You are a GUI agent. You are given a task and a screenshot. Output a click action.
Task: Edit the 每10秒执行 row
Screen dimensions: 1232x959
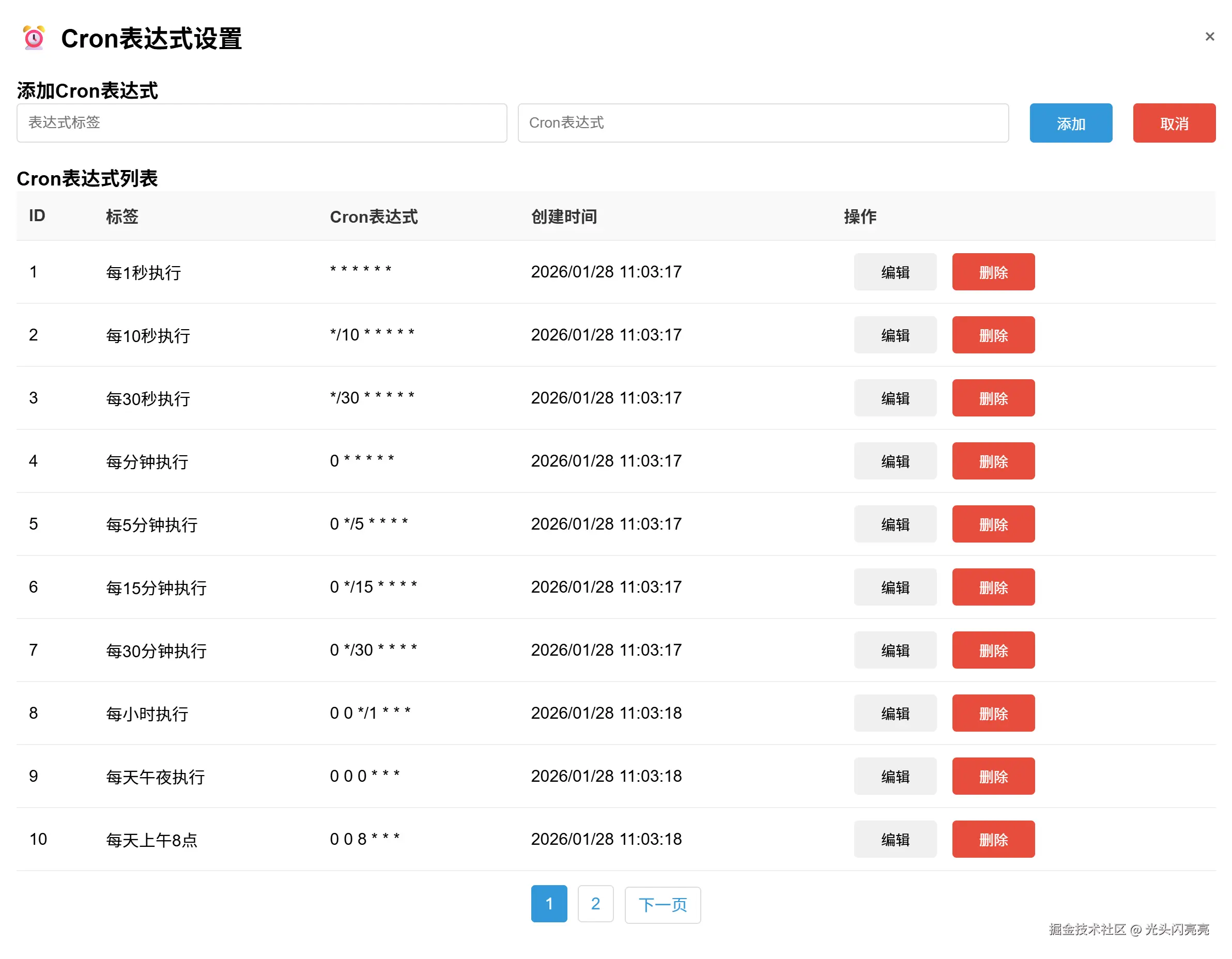click(x=895, y=335)
